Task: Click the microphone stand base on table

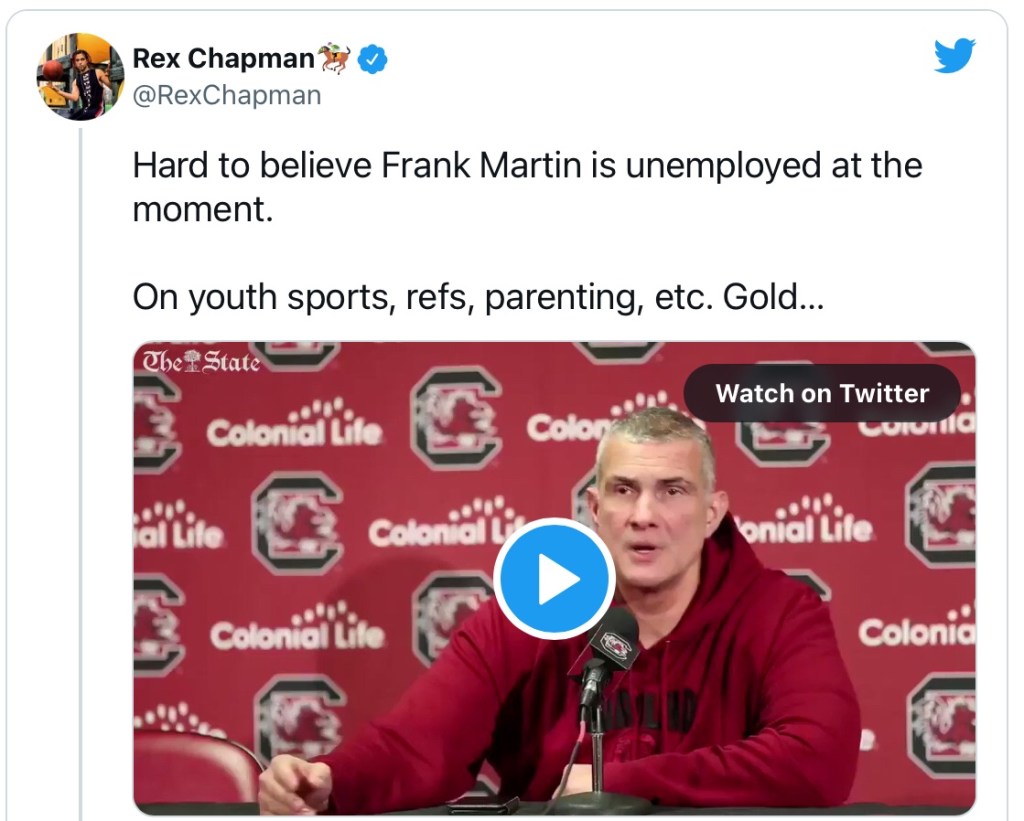Action: tap(599, 800)
